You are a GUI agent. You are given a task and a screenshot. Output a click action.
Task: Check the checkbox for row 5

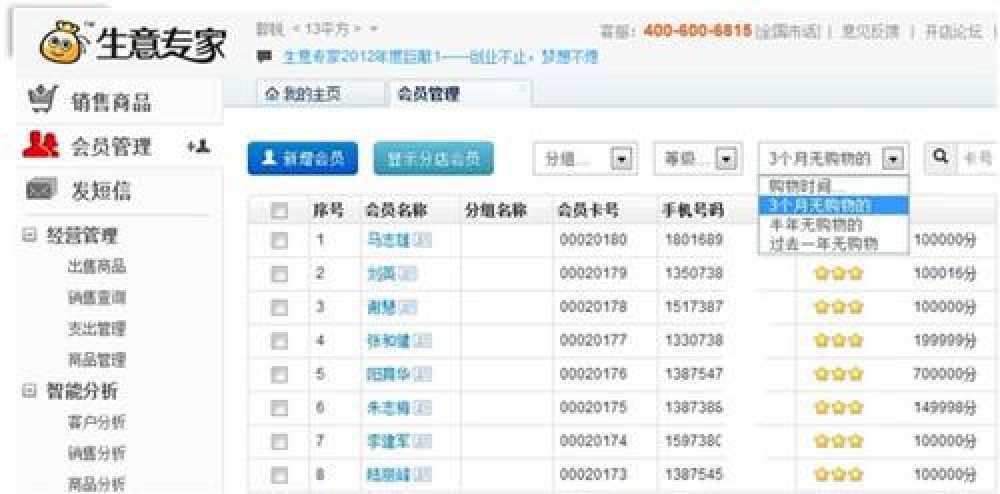click(279, 374)
